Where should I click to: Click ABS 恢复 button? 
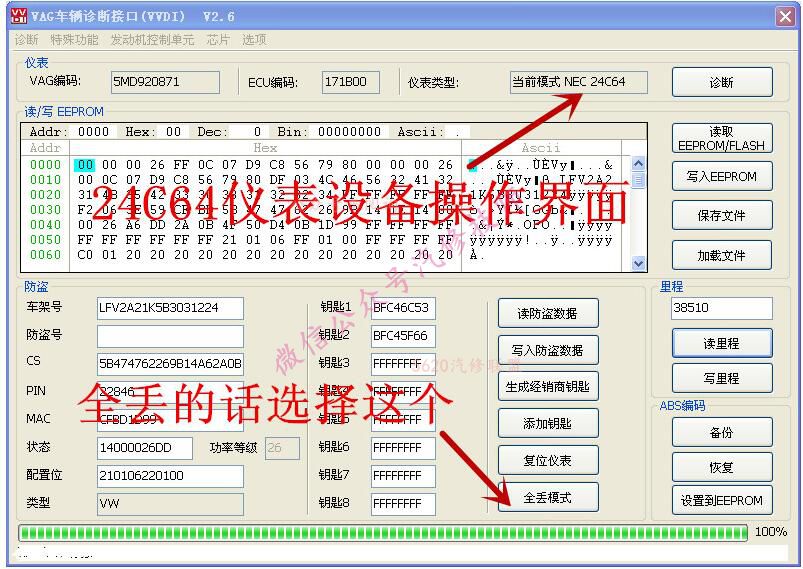click(722, 467)
